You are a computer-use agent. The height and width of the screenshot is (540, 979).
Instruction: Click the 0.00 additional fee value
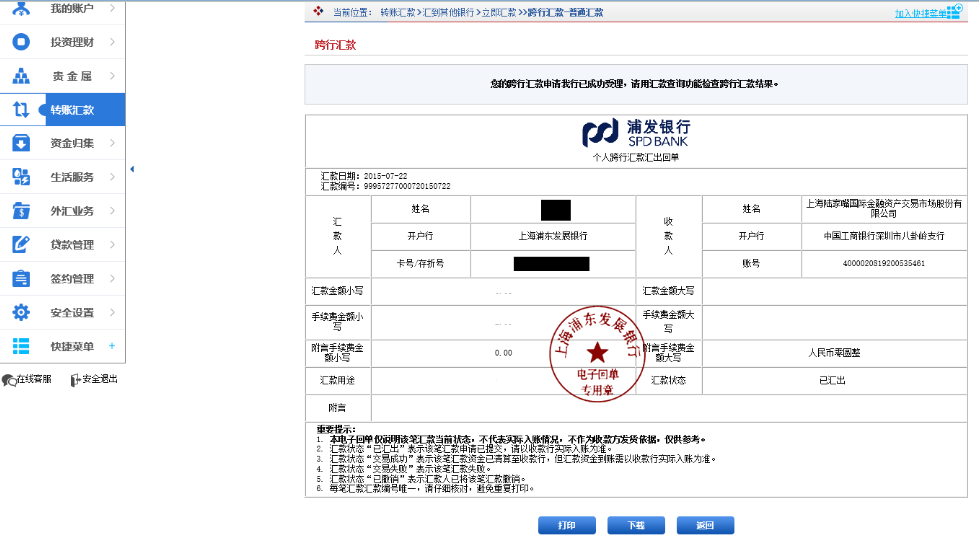[x=504, y=353]
